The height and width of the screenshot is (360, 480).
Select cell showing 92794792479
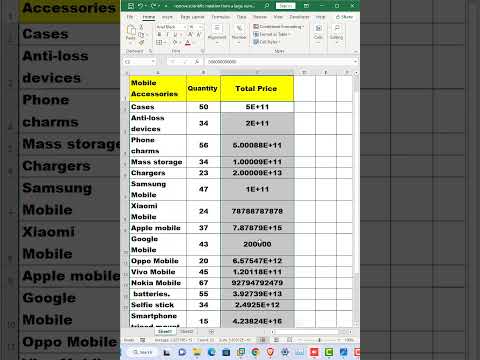[x=257, y=283]
